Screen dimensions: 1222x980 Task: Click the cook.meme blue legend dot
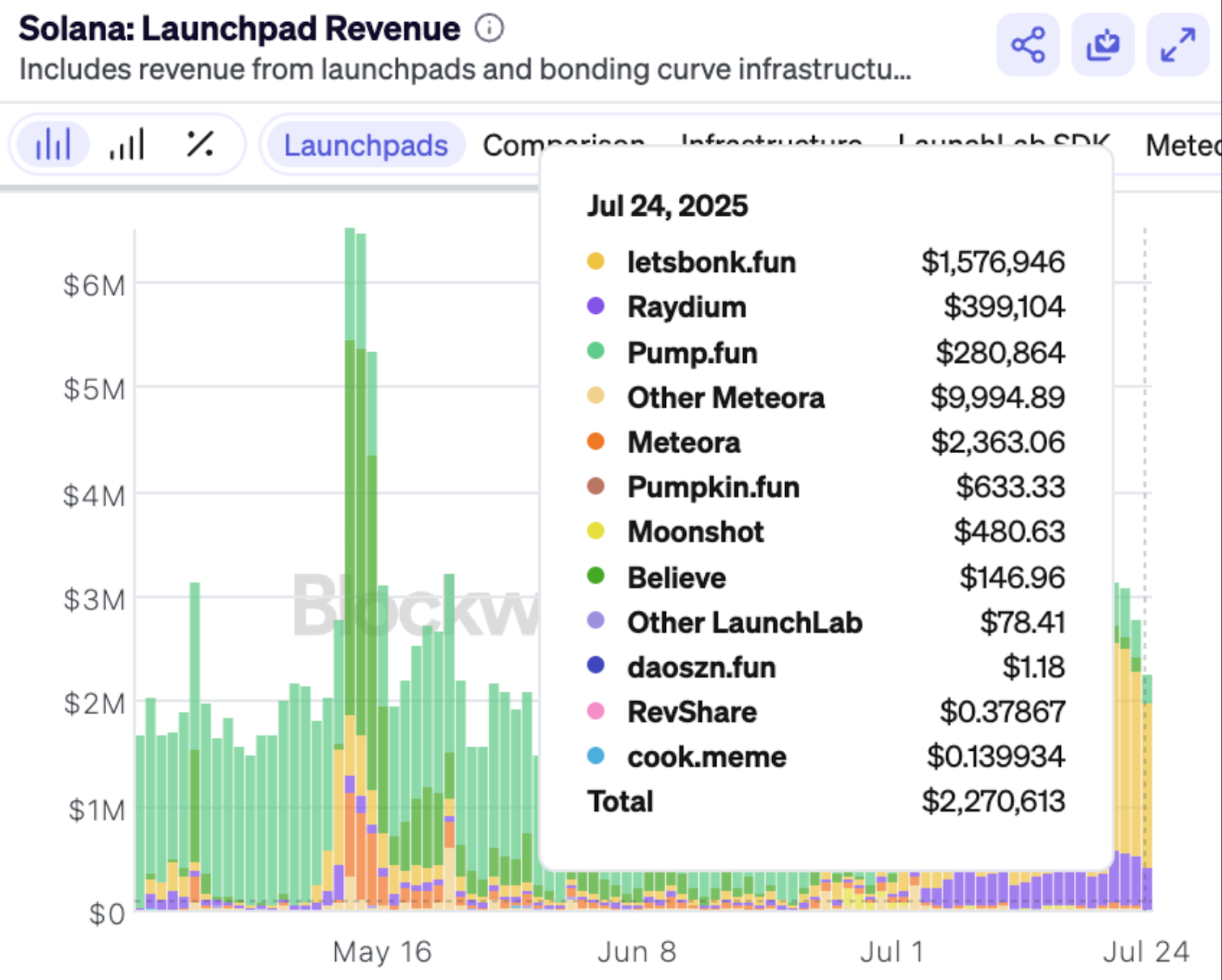[596, 756]
